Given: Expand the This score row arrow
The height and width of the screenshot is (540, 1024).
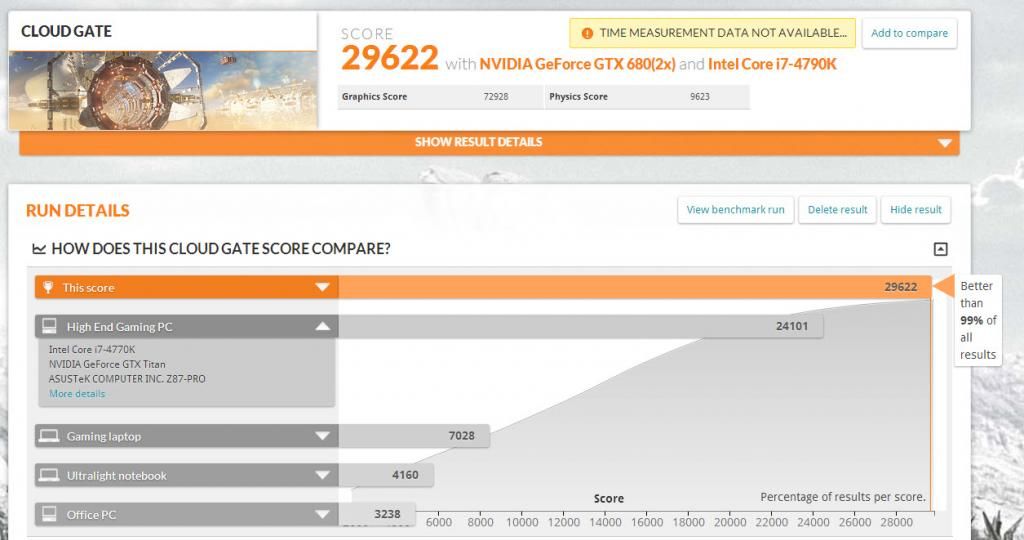Looking at the screenshot, I should [322, 288].
